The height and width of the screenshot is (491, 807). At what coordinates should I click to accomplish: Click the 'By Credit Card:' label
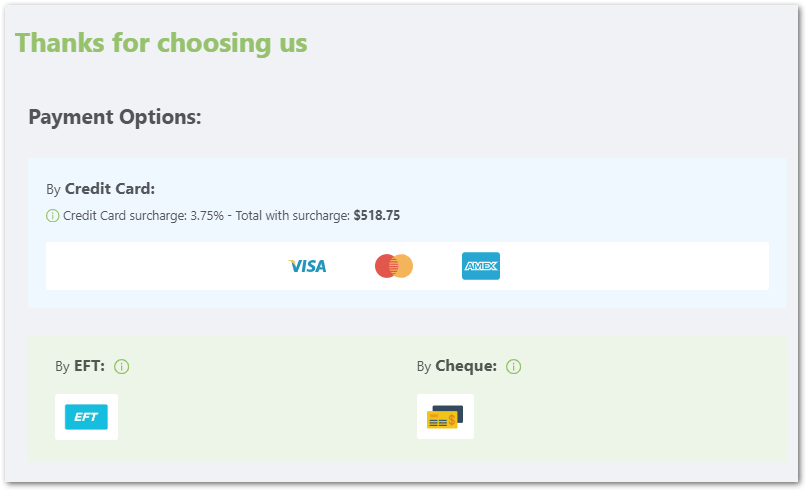pyautogui.click(x=100, y=189)
